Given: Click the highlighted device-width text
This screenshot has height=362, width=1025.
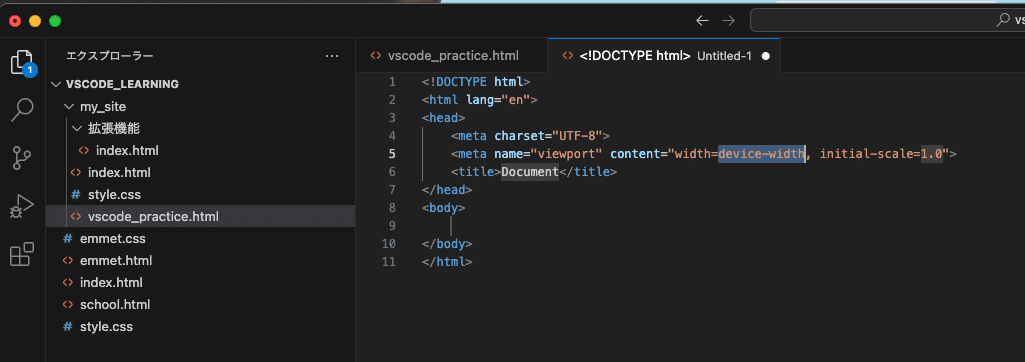Looking at the screenshot, I should [761, 154].
